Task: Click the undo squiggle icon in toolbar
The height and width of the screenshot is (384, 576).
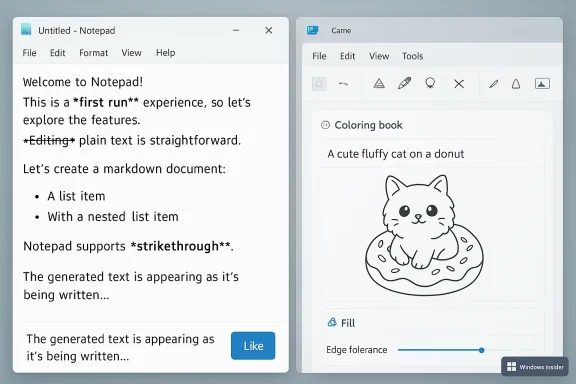Action: click(x=343, y=84)
